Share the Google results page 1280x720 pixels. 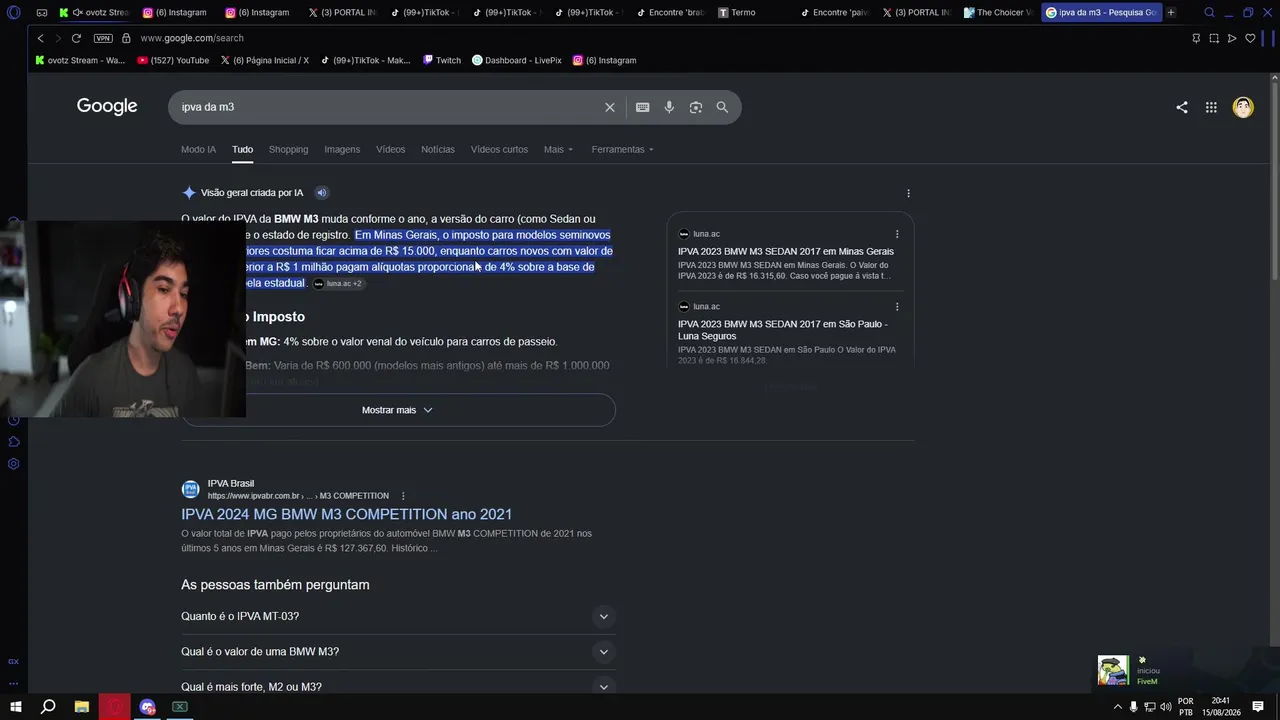point(1182,107)
